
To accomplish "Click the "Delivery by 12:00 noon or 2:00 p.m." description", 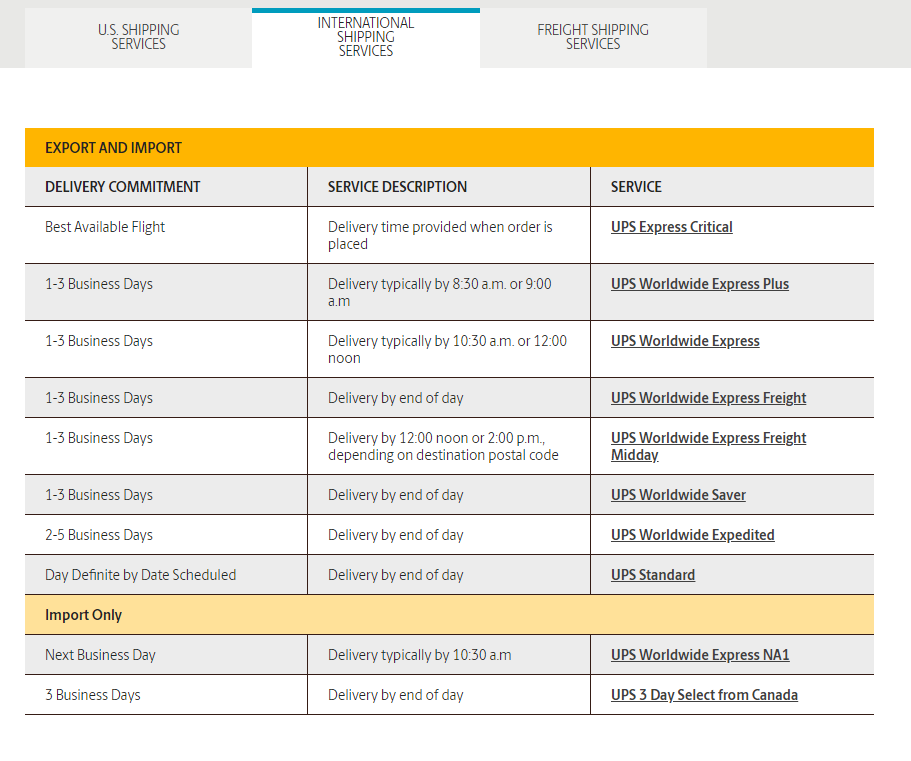I will 443,446.
